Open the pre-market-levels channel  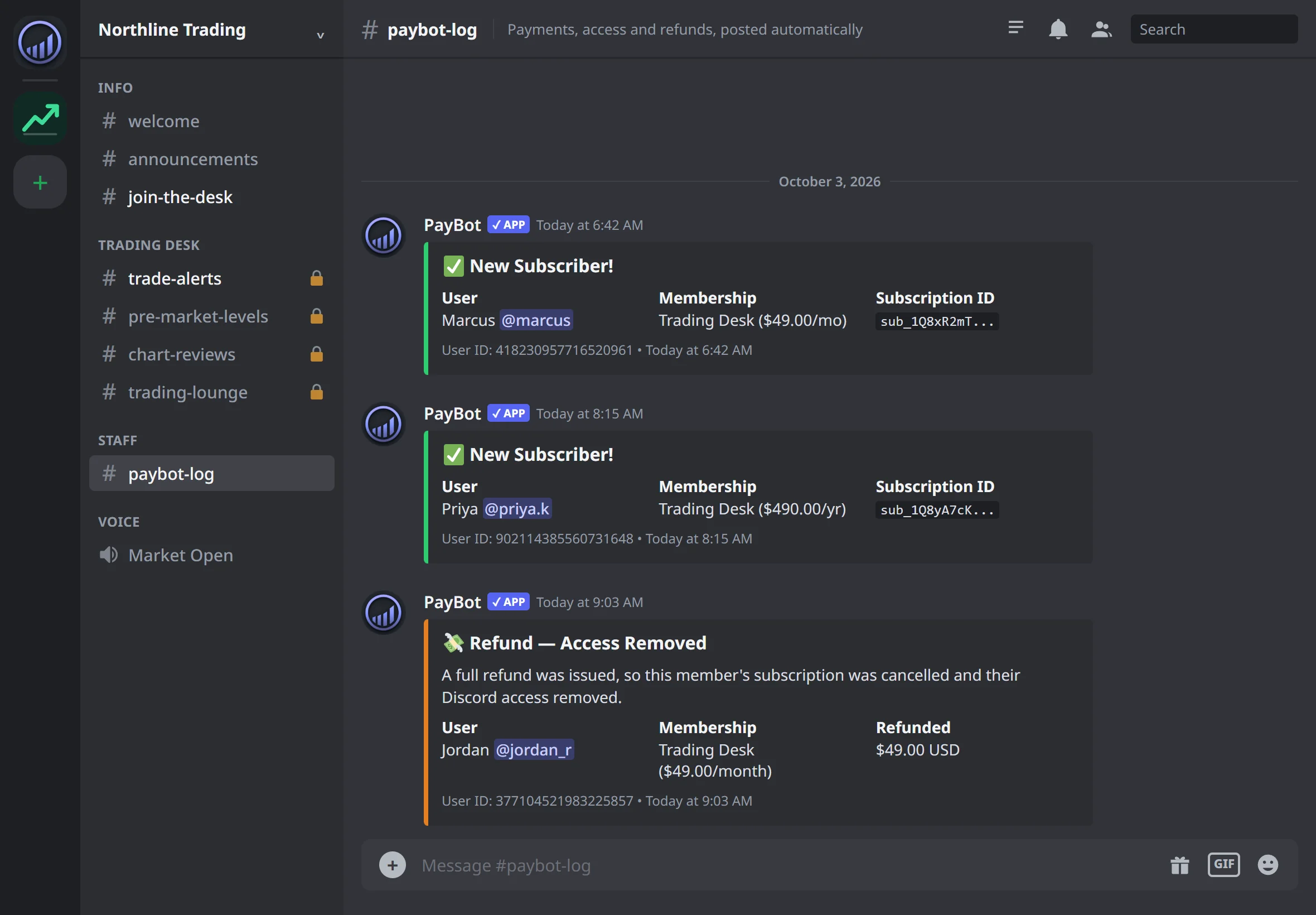211,316
